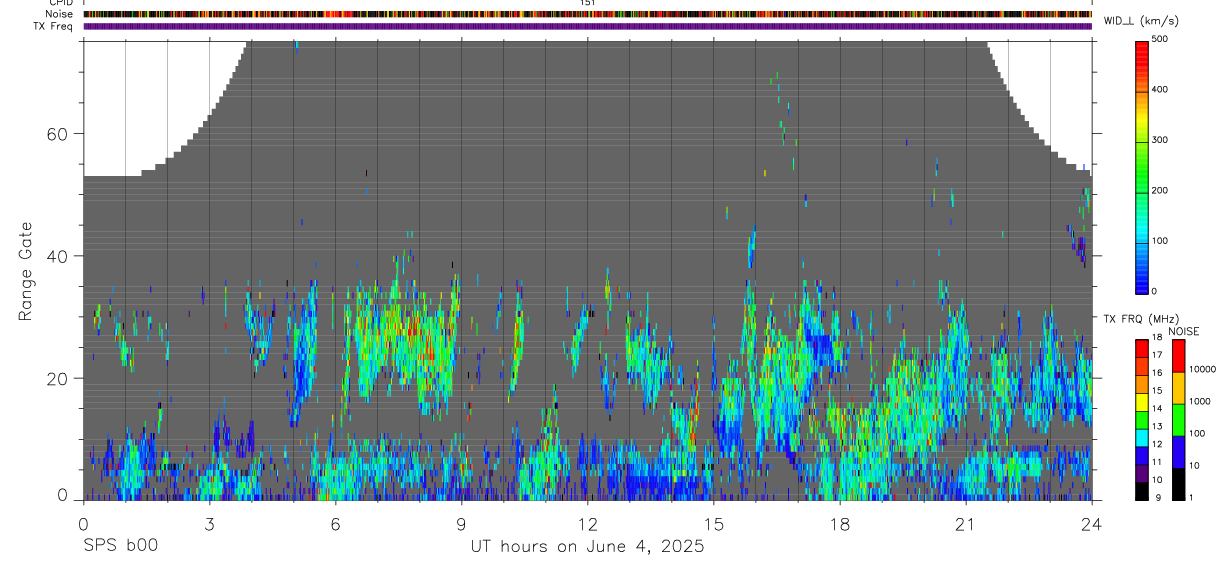
Task: Click the 'NOISE' legend title
Action: [x=1183, y=331]
